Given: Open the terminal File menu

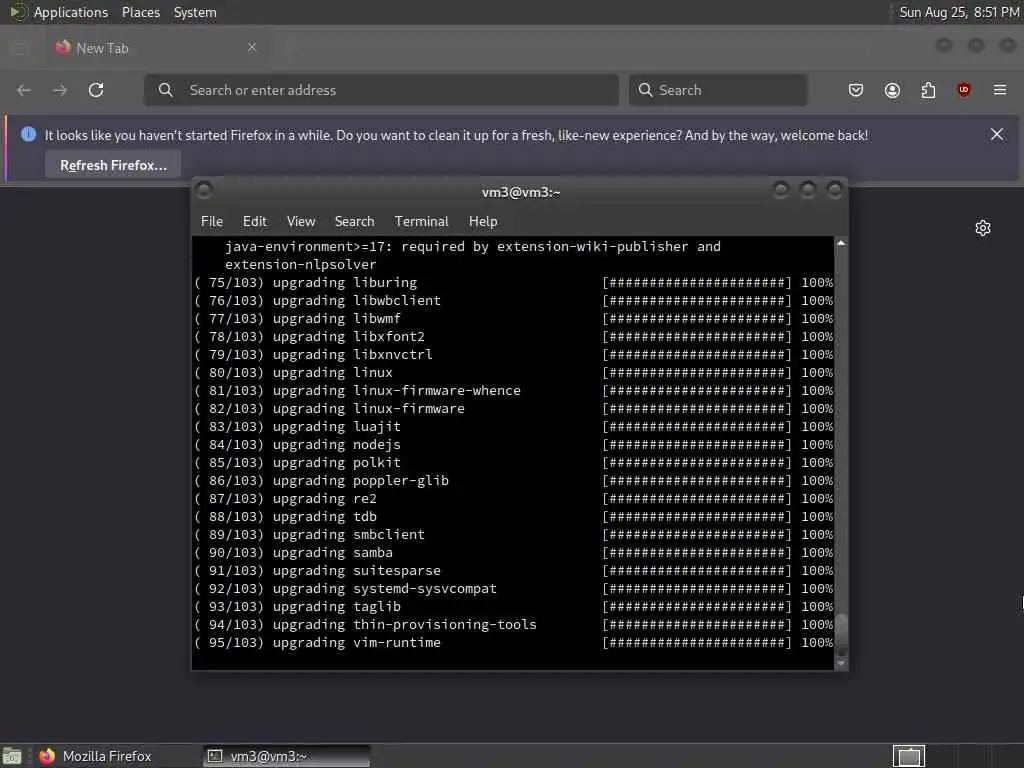Looking at the screenshot, I should [212, 221].
